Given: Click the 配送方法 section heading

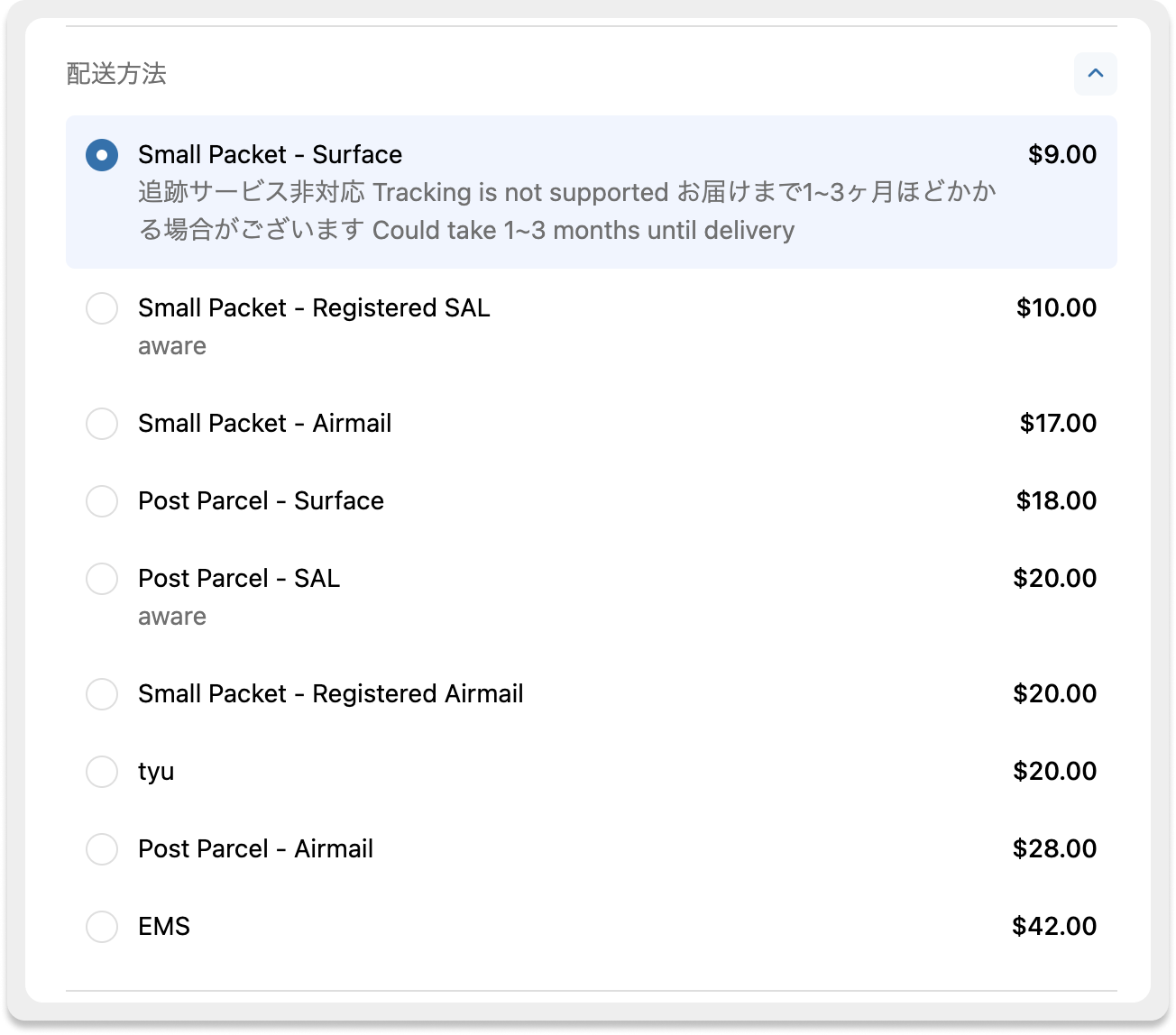Looking at the screenshot, I should coord(116,74).
